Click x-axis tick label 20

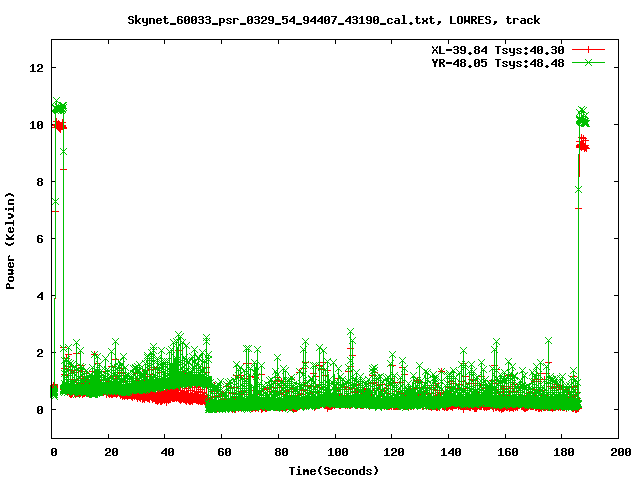[x=111, y=452]
